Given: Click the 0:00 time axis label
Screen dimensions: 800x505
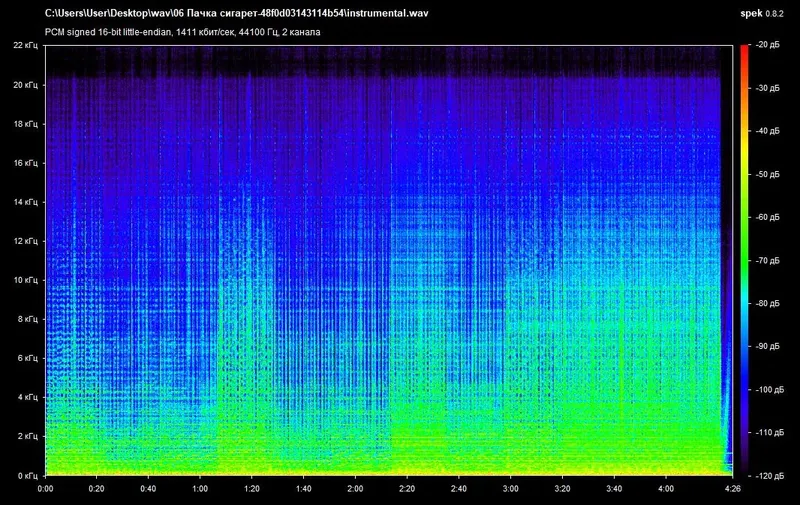Looking at the screenshot, I should 45,489.
